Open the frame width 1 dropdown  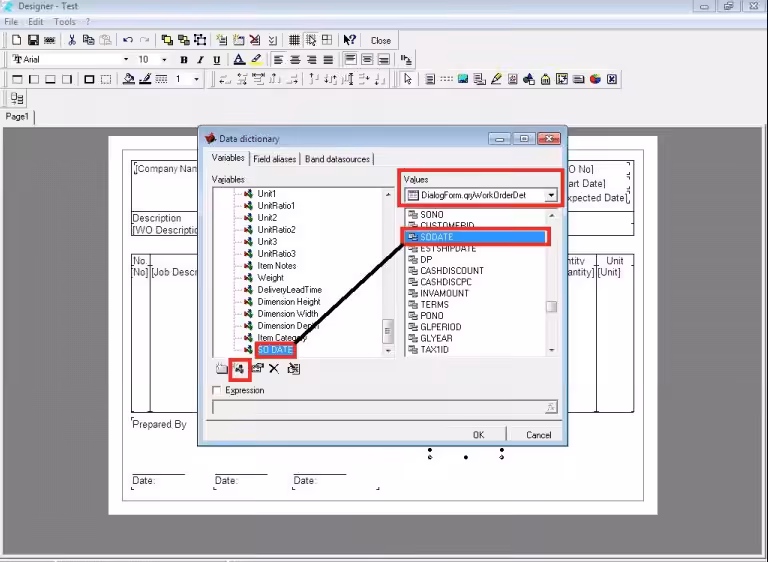(x=196, y=79)
